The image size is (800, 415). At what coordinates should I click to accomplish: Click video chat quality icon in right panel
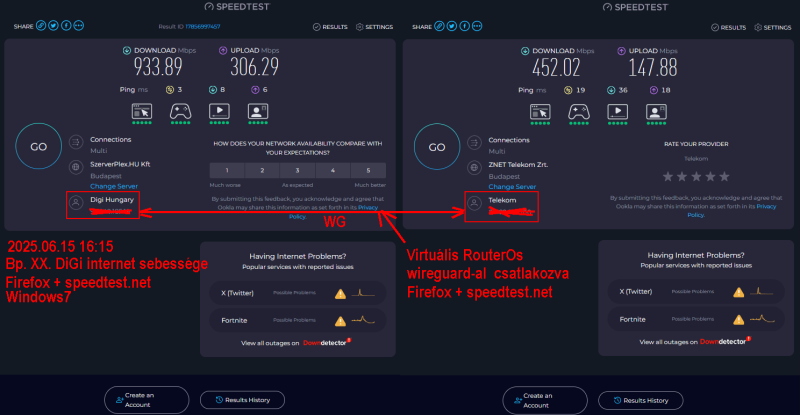point(657,113)
